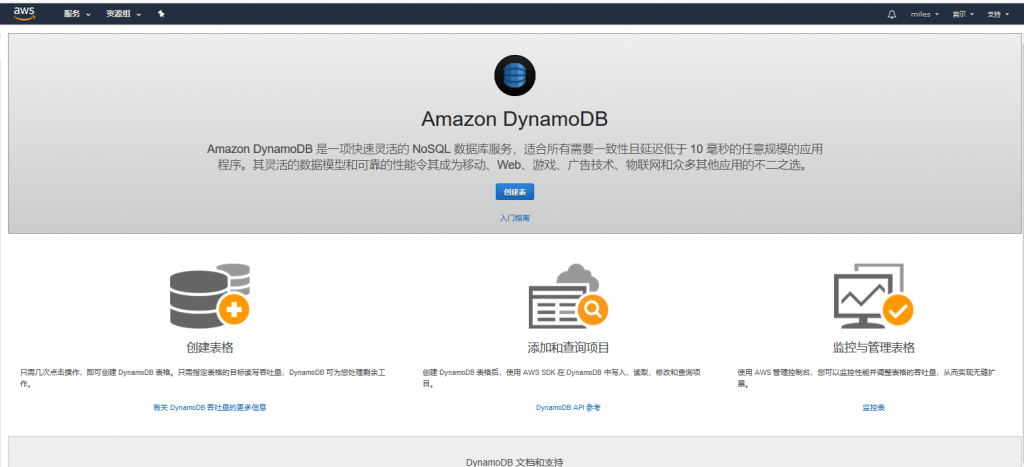Expand the 服务 services menu
Image resolution: width=1024 pixels, height=467 pixels.
(77, 14)
